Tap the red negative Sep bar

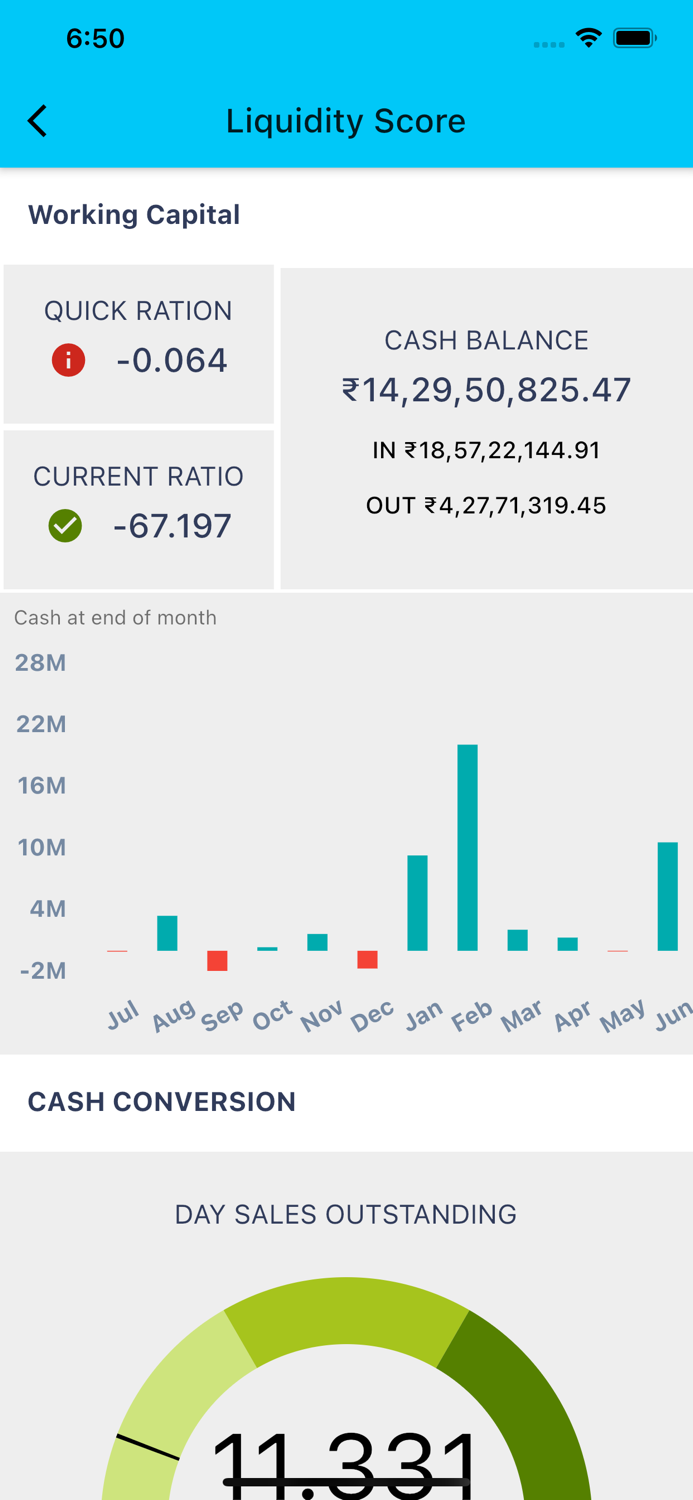coord(218,963)
